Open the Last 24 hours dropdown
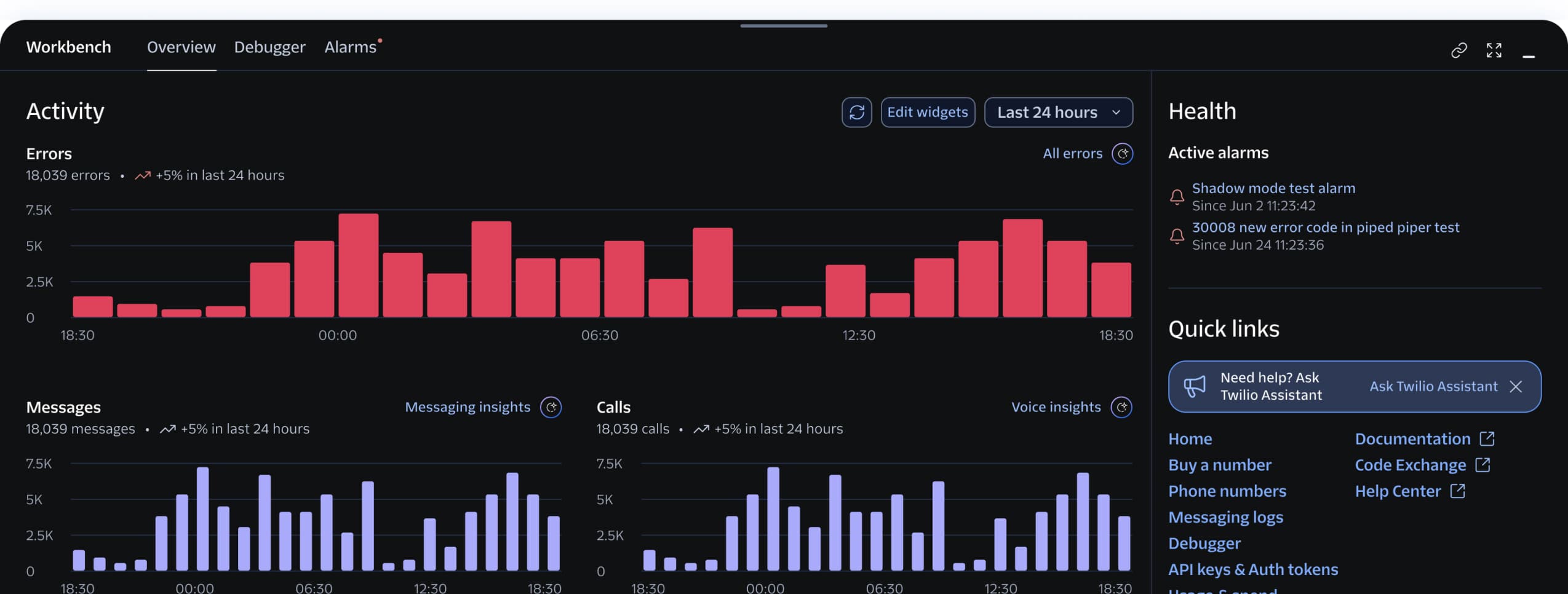Viewport: 1568px width, 594px height. pos(1058,113)
